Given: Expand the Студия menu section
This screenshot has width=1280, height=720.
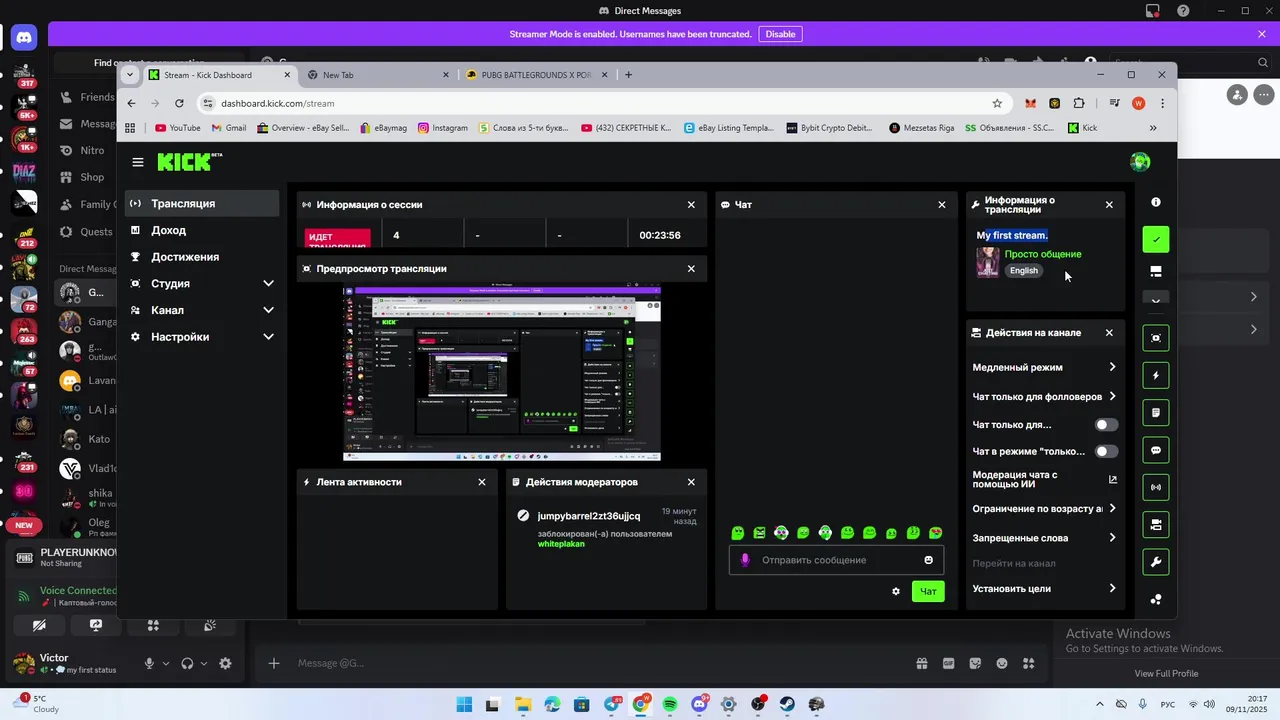Looking at the screenshot, I should point(202,283).
